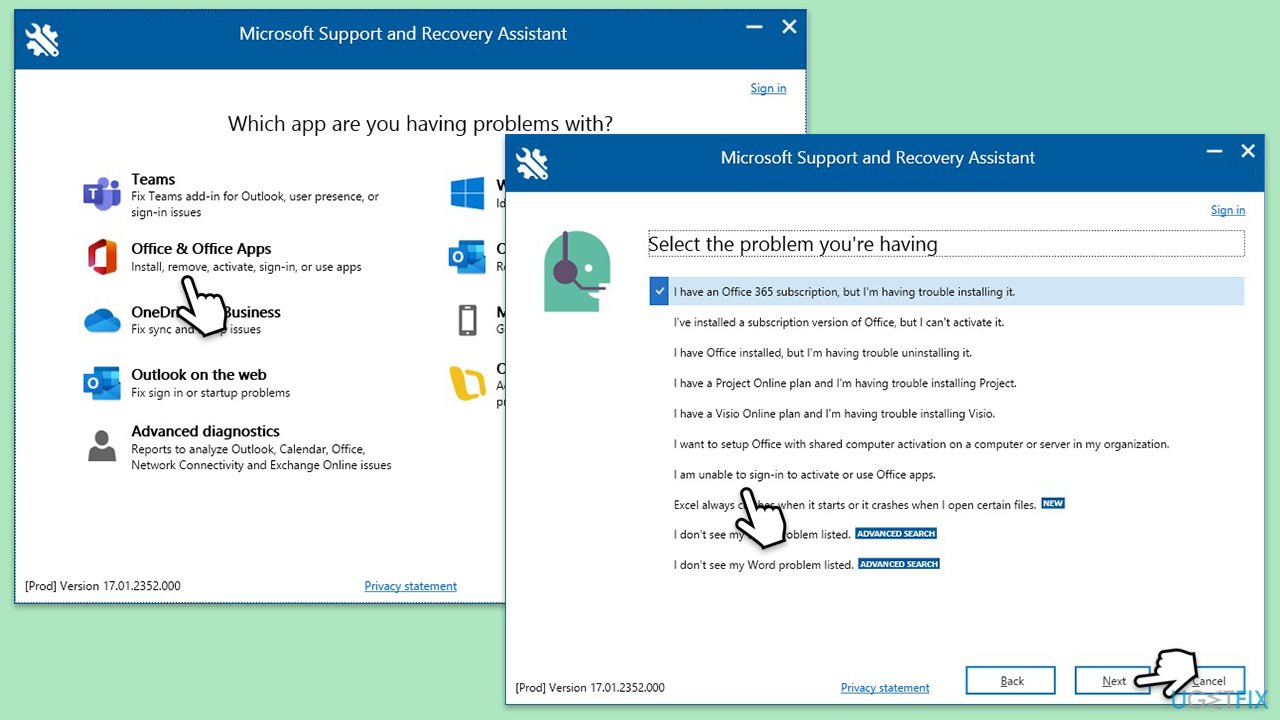
Task: Pick Visio Online plan install problem
Action: (x=834, y=414)
